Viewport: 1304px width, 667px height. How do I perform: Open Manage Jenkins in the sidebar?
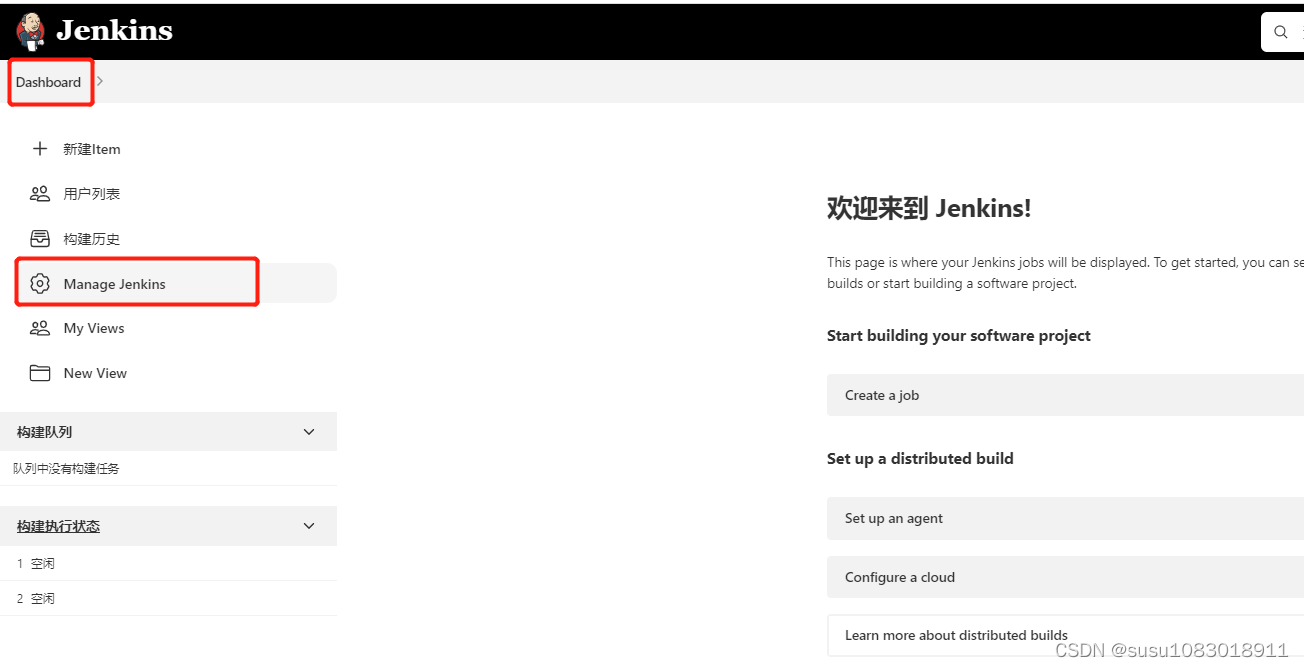(115, 284)
